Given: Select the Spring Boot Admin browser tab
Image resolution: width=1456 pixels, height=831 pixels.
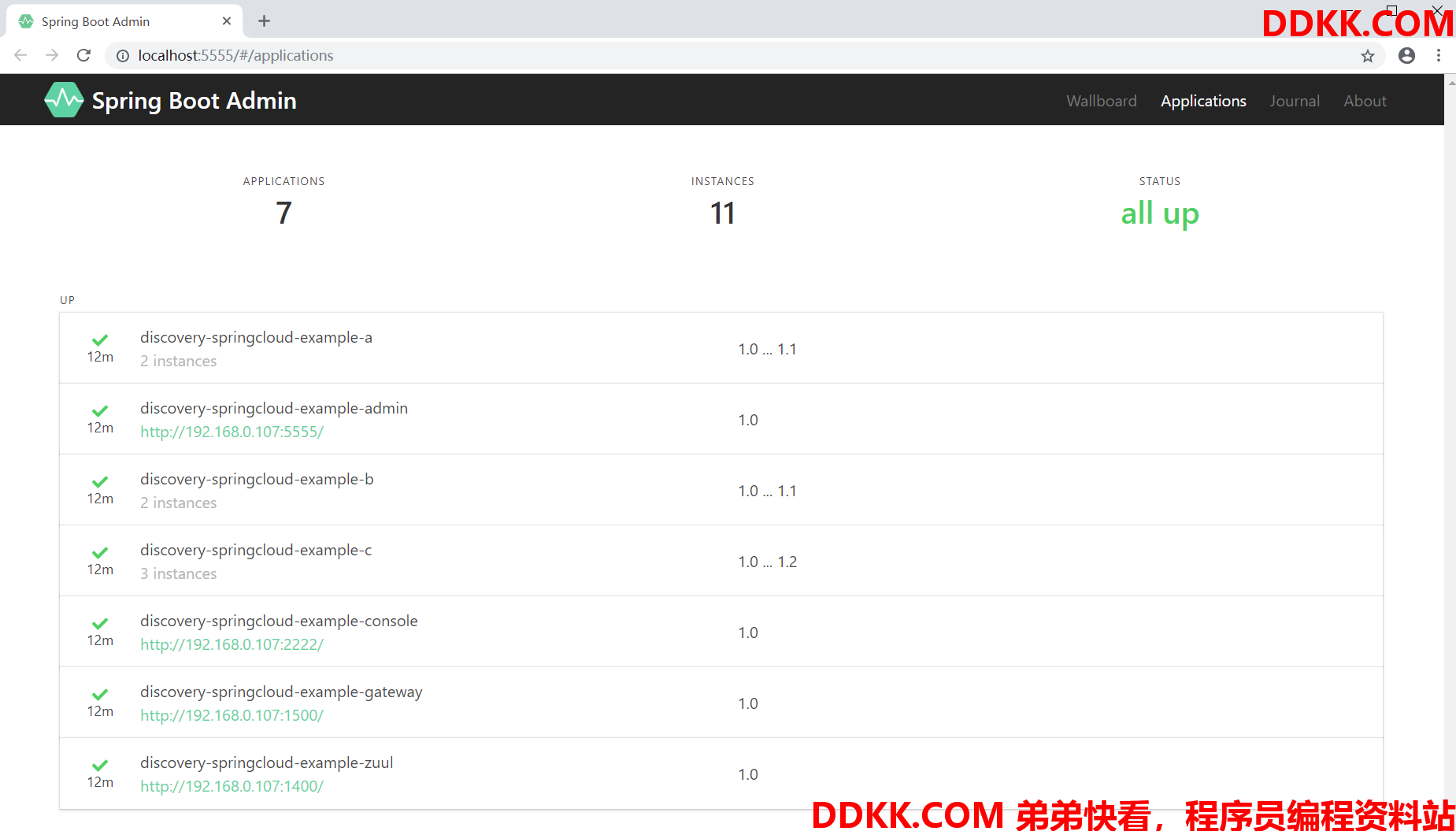Looking at the screenshot, I should click(124, 21).
